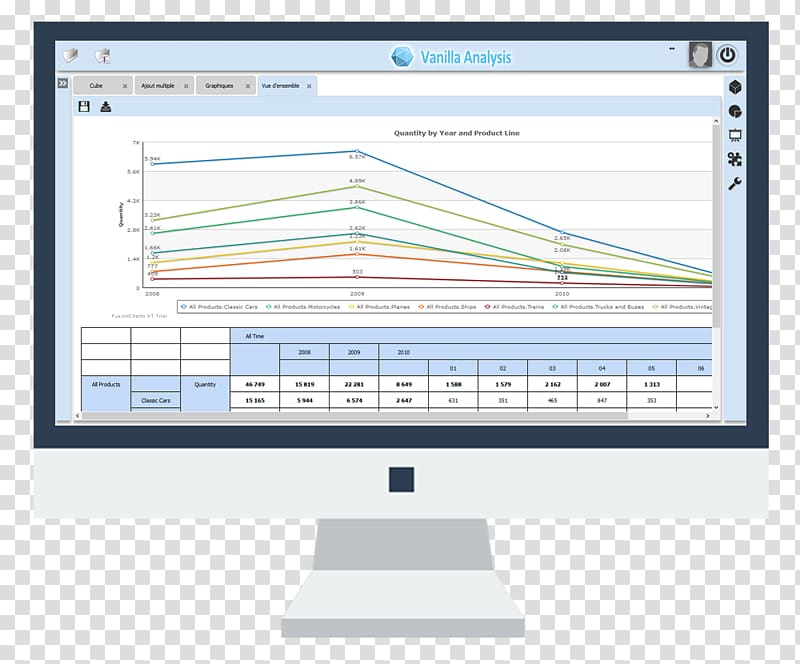Switch to the Ajout multiple tab
800x664 pixels.
tap(158, 86)
